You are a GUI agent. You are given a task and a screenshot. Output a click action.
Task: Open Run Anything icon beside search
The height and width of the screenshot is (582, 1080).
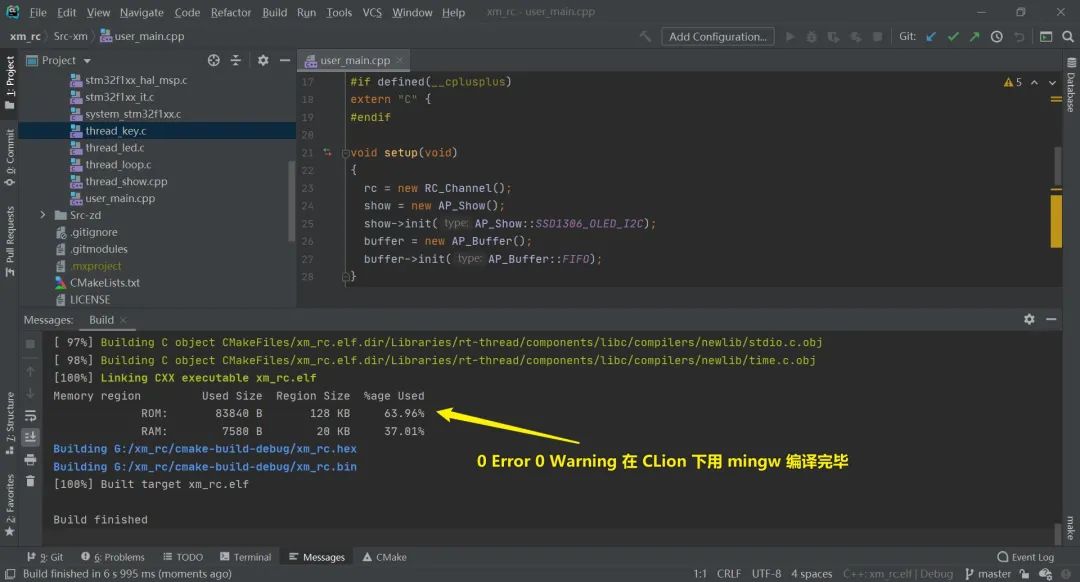1046,37
